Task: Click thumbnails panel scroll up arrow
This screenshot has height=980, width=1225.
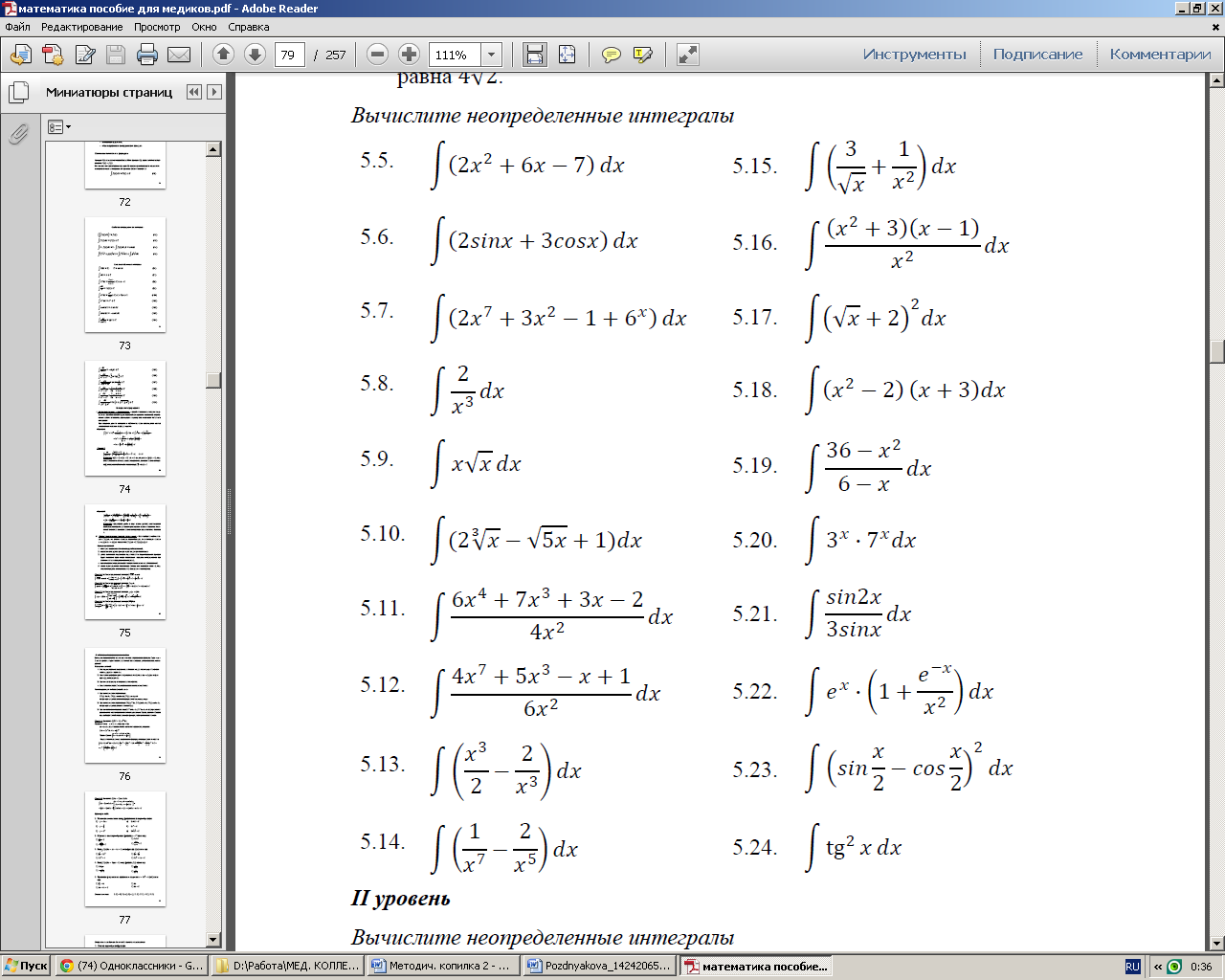Action: [x=213, y=149]
